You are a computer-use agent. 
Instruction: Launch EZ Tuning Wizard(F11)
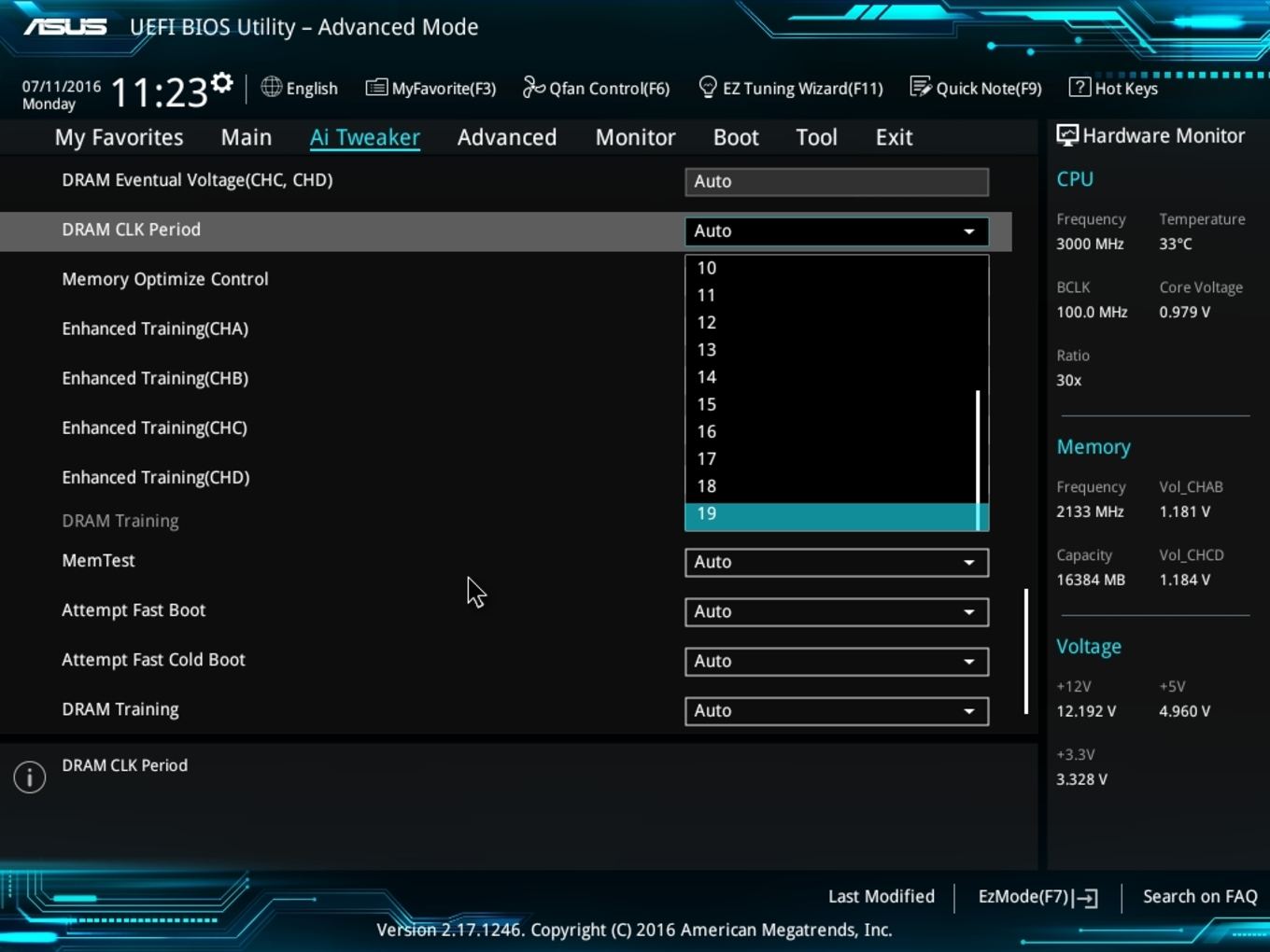[x=790, y=88]
